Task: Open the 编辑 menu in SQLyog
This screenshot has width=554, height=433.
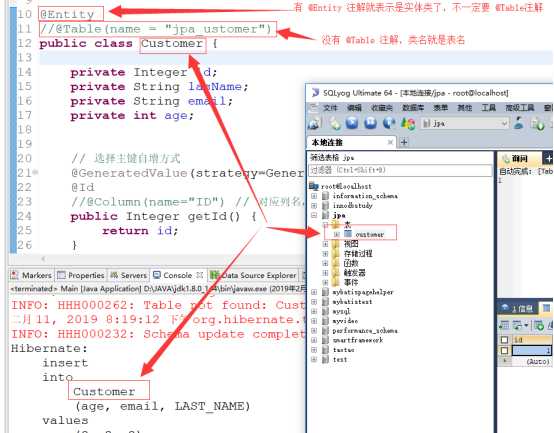Action: (x=354, y=108)
